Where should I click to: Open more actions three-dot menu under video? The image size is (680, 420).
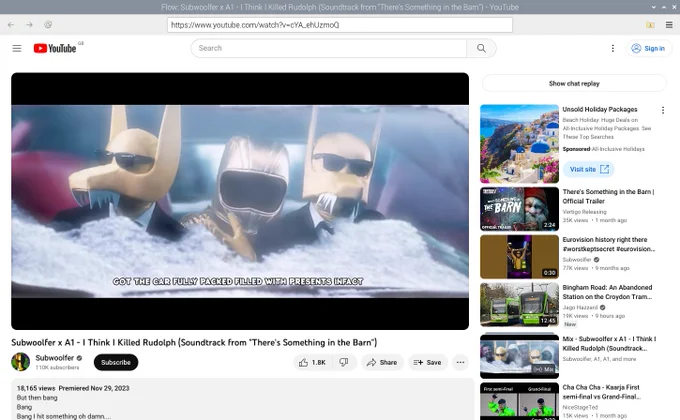(461, 362)
